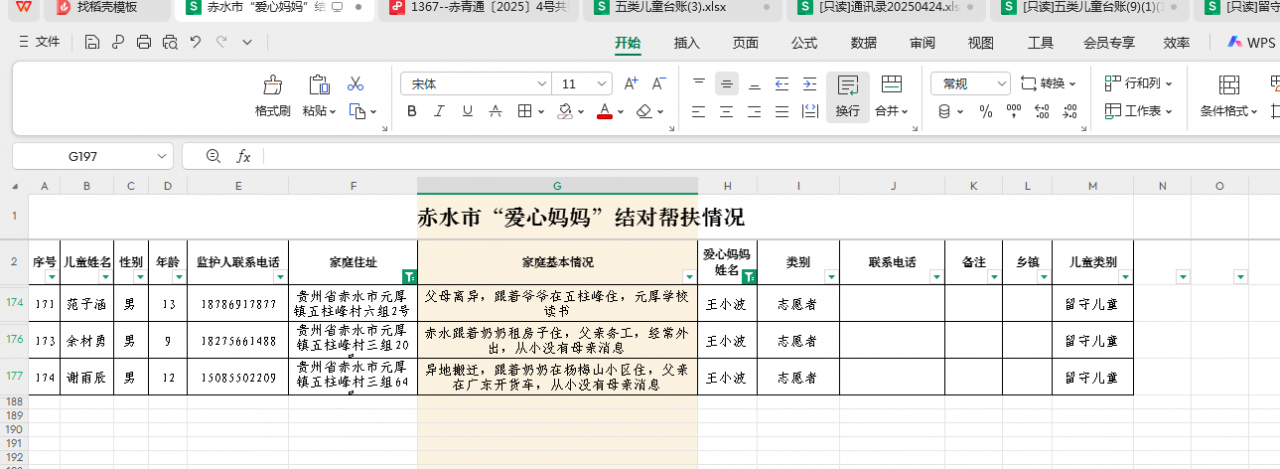Click the Undo arrow icon

(195, 43)
